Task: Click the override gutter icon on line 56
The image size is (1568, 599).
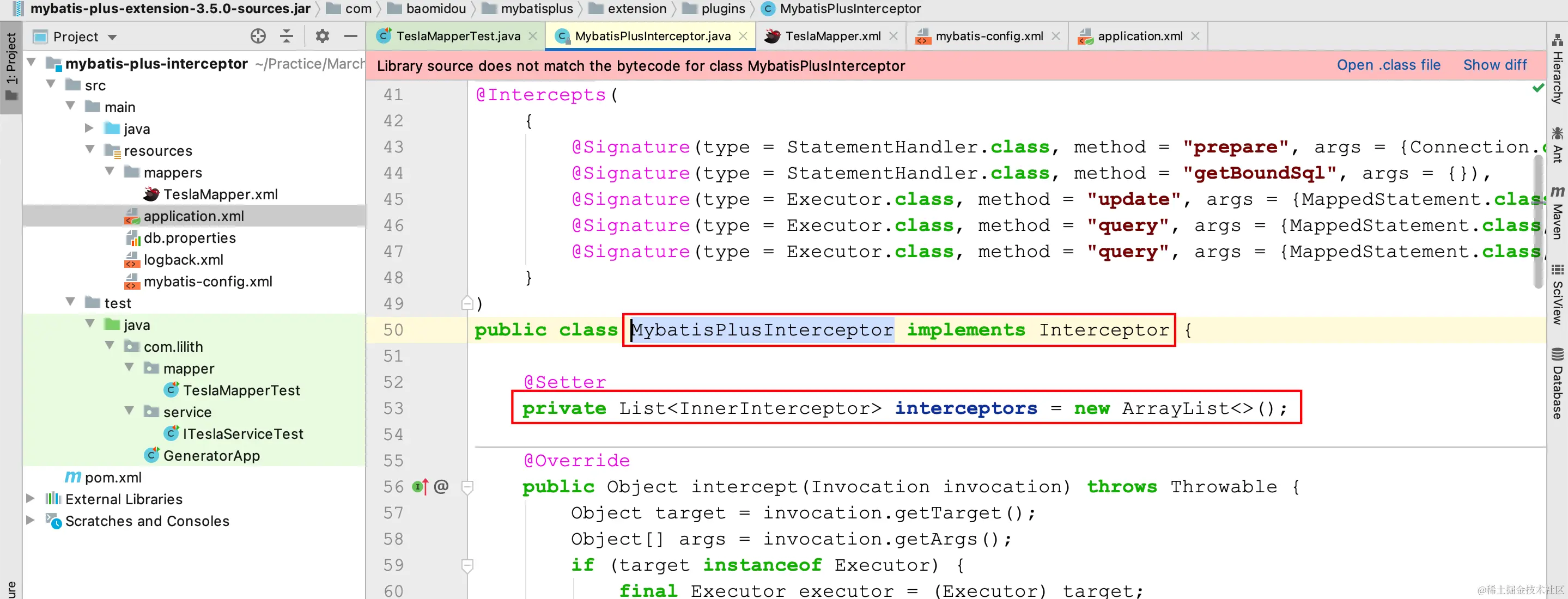Action: tap(420, 486)
